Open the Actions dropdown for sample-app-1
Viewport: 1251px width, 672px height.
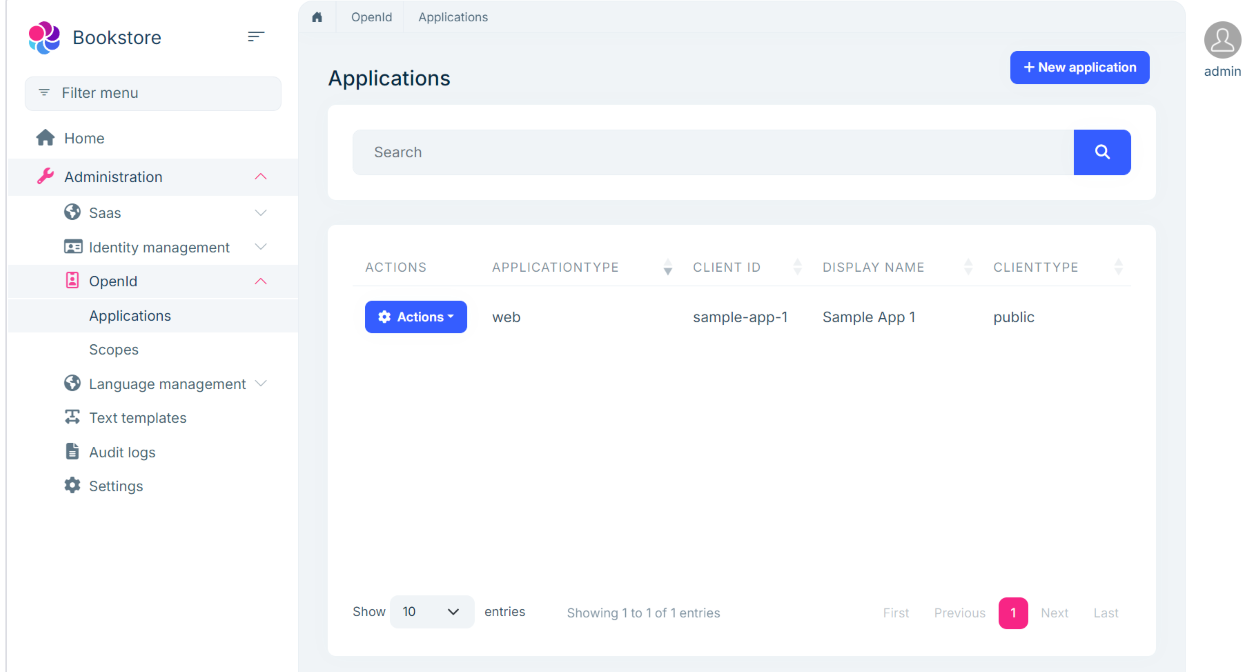coord(416,316)
